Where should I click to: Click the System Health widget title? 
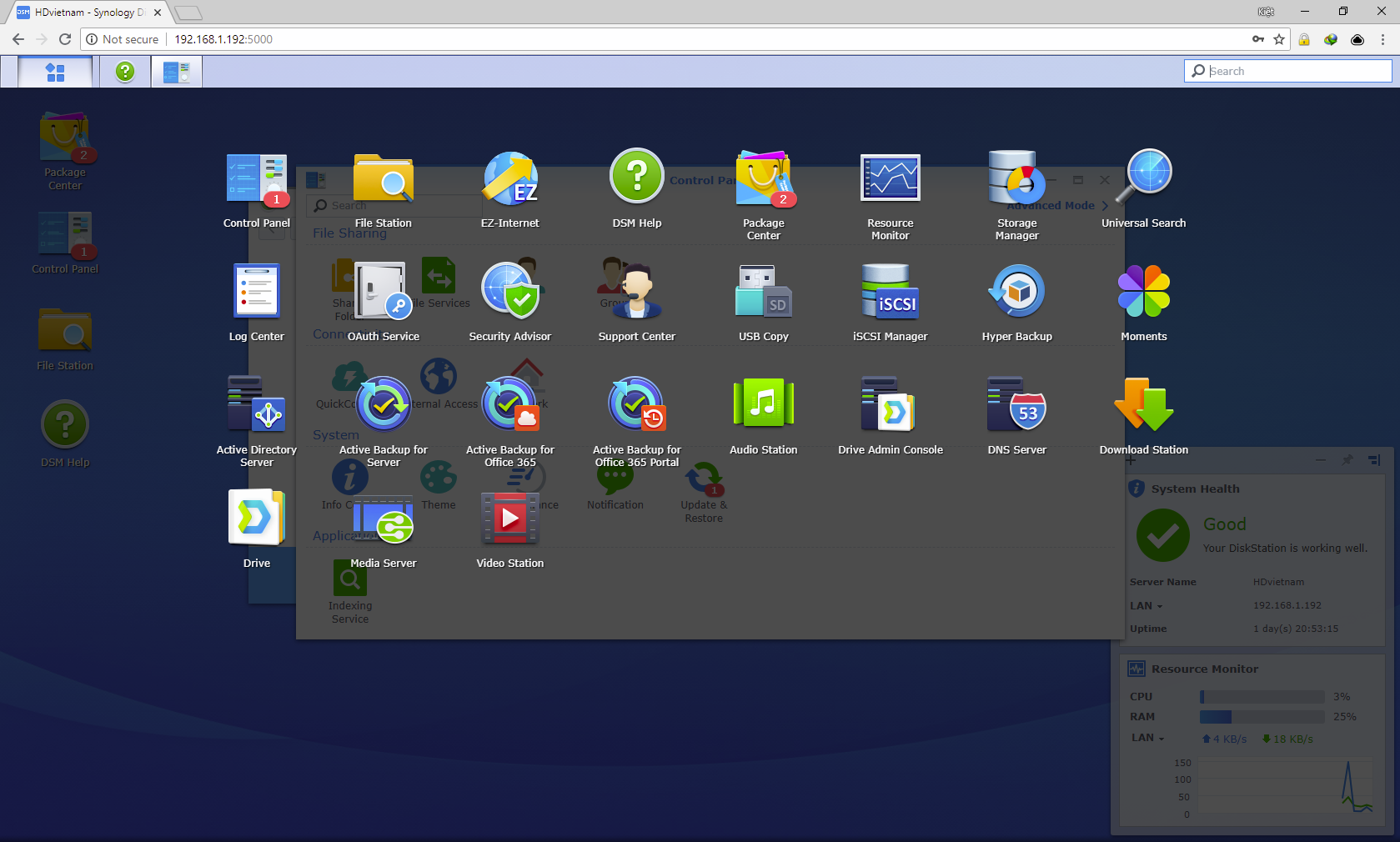(1195, 489)
